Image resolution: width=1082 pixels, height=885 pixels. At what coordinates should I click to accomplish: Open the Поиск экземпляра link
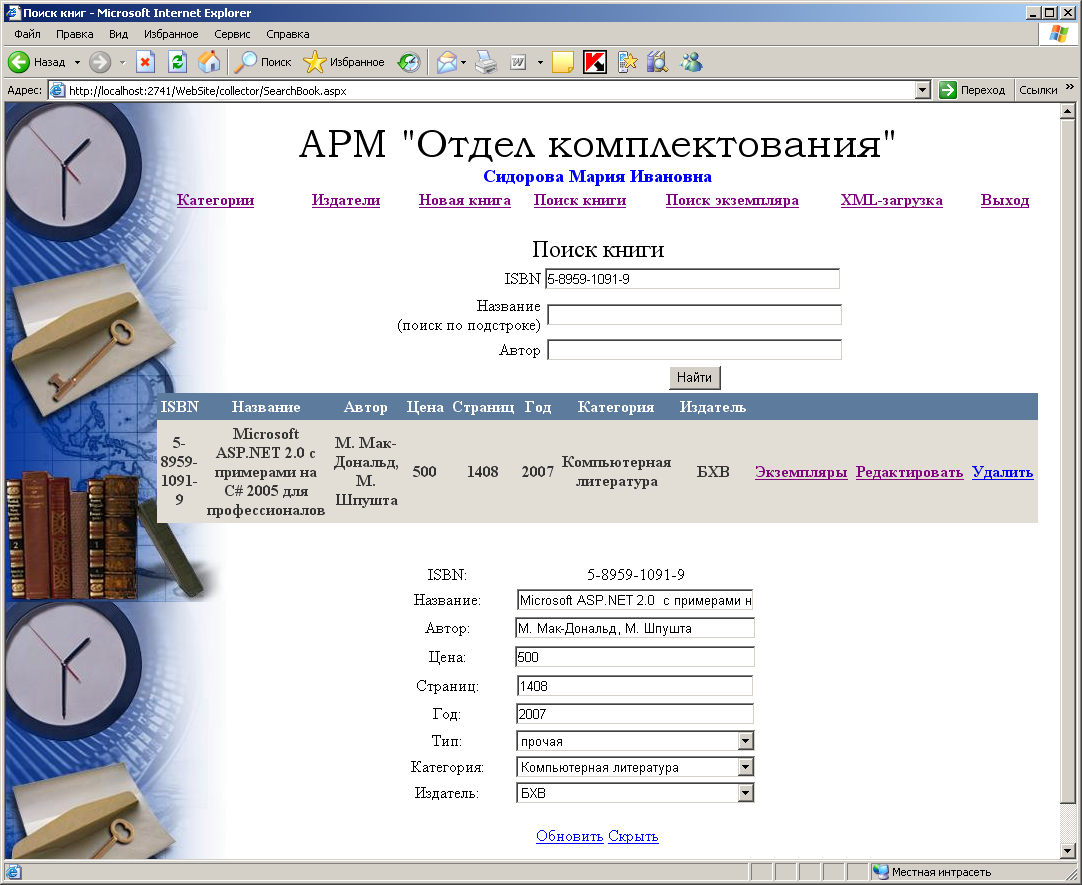(x=732, y=200)
